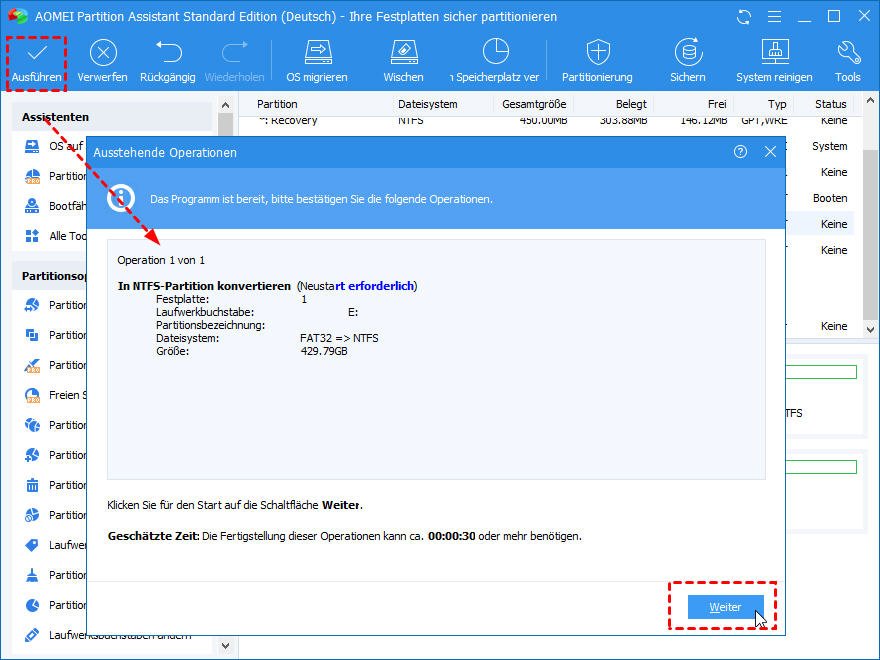Open the Partitionierung shield tool

(598, 52)
